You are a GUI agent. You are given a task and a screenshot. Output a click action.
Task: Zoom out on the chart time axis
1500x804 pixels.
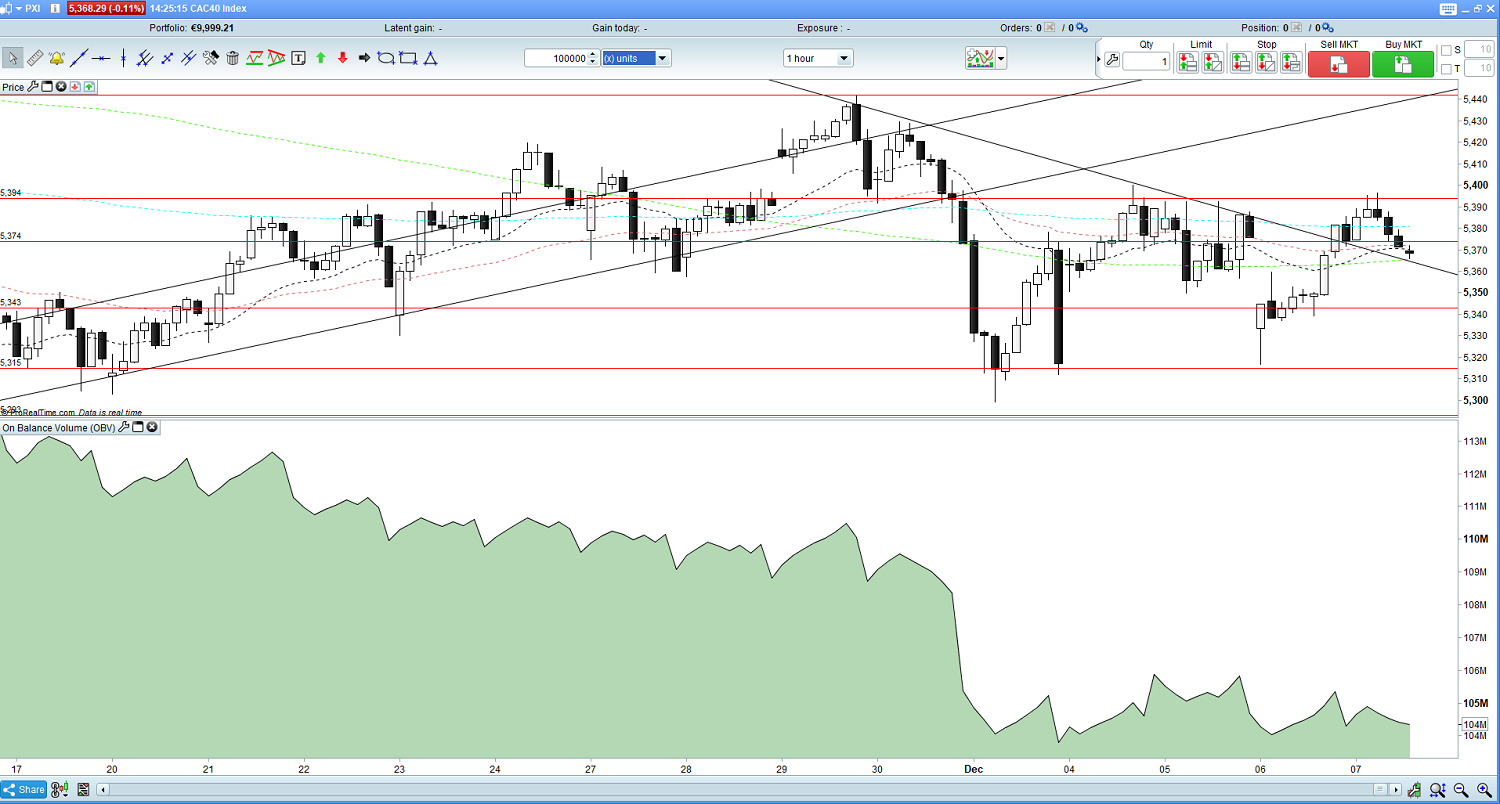point(1461,790)
